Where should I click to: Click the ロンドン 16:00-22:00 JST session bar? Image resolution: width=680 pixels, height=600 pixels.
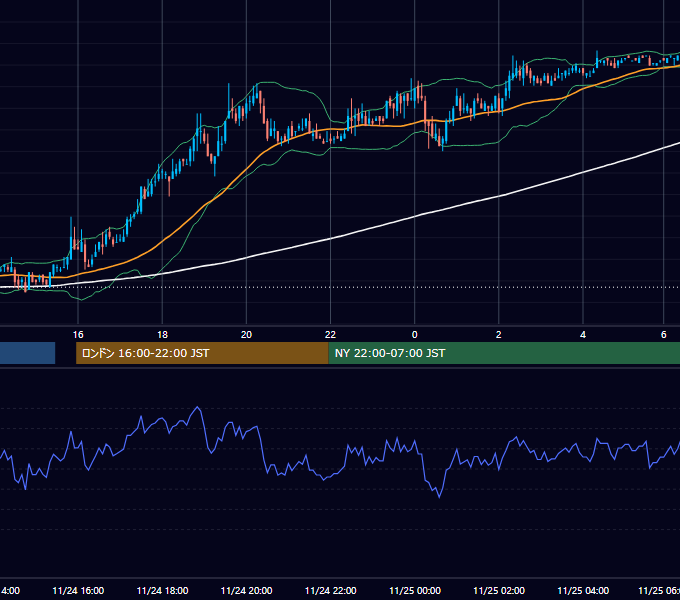202,353
